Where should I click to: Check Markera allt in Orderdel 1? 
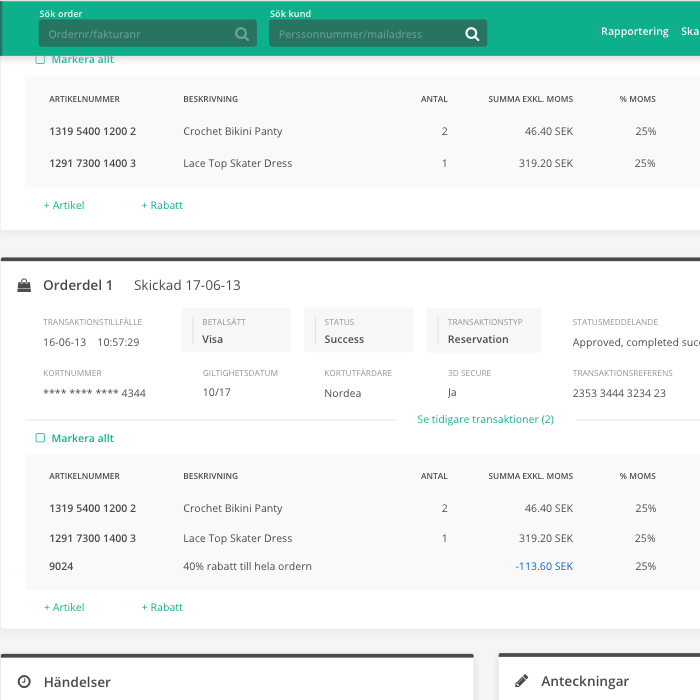click(x=41, y=438)
